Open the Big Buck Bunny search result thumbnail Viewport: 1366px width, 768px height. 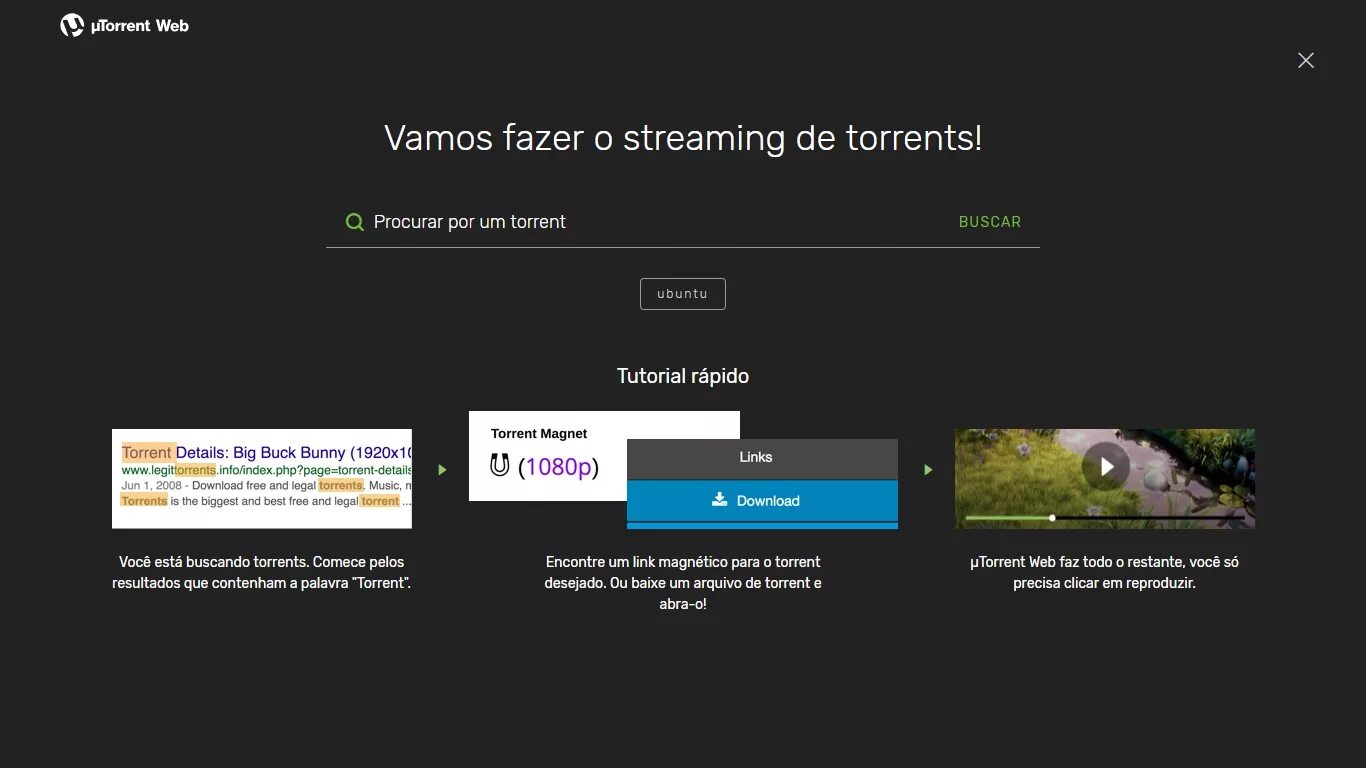[262, 479]
